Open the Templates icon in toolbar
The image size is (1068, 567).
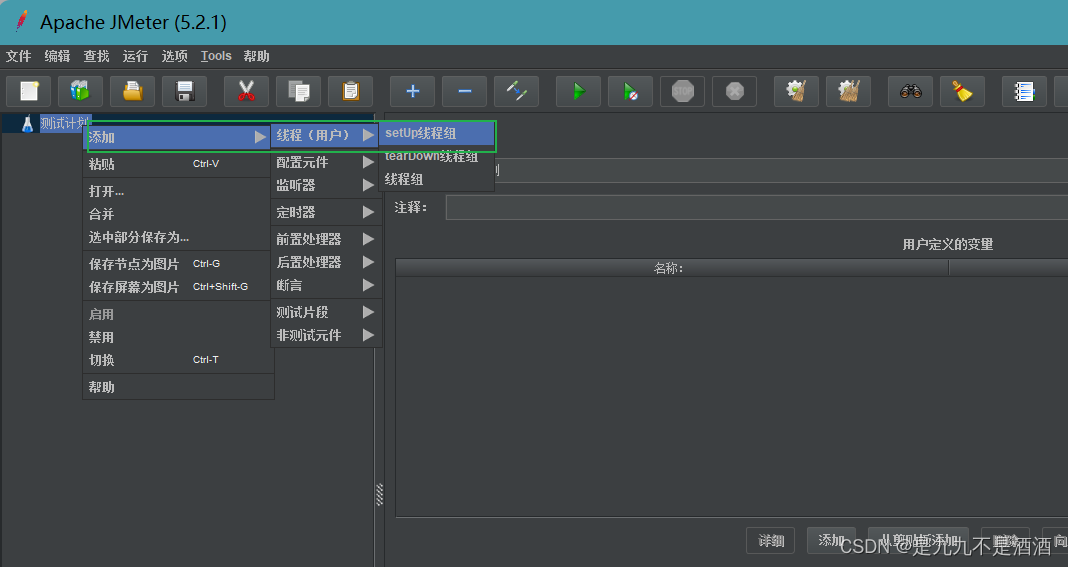[80, 91]
